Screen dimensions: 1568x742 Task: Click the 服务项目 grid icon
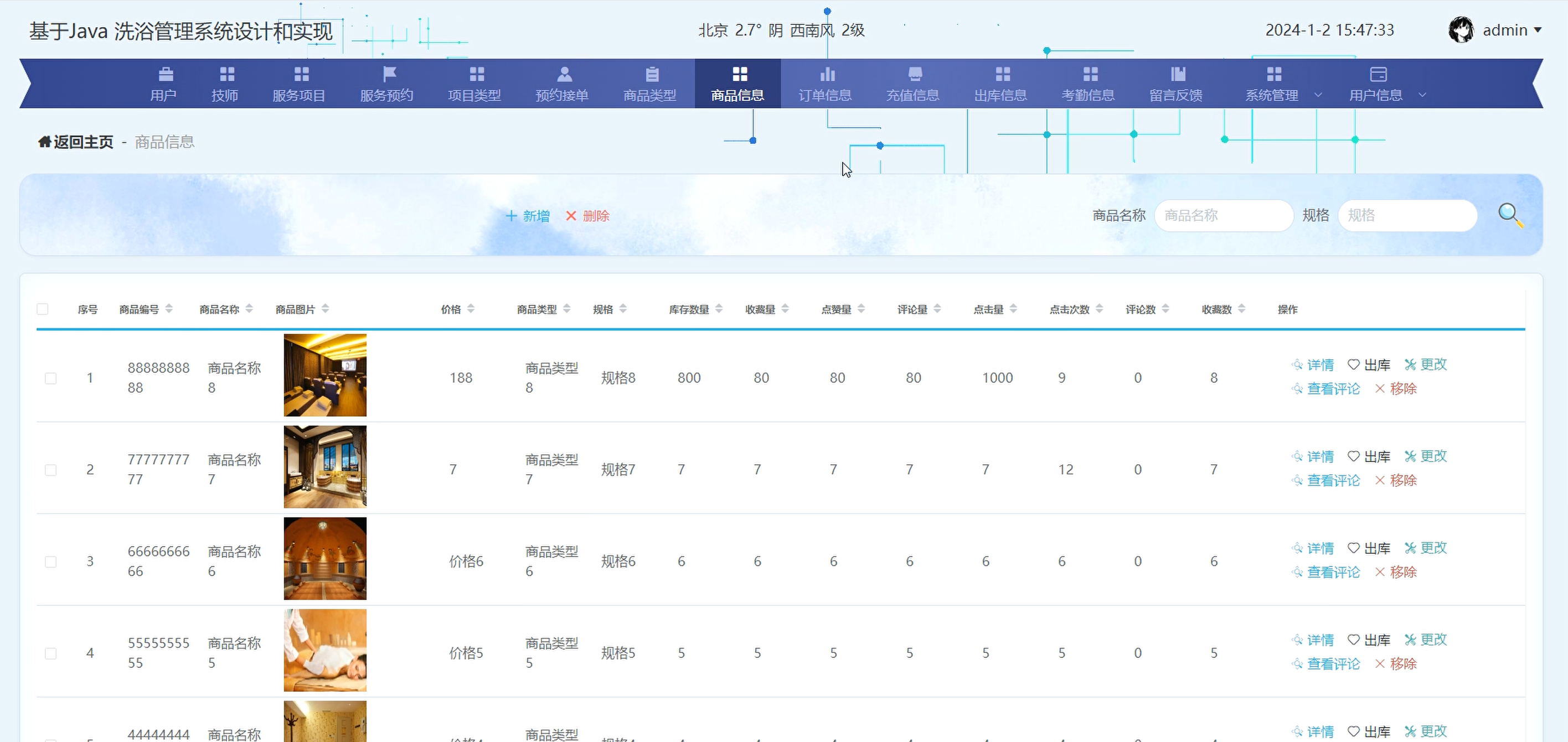(x=301, y=74)
